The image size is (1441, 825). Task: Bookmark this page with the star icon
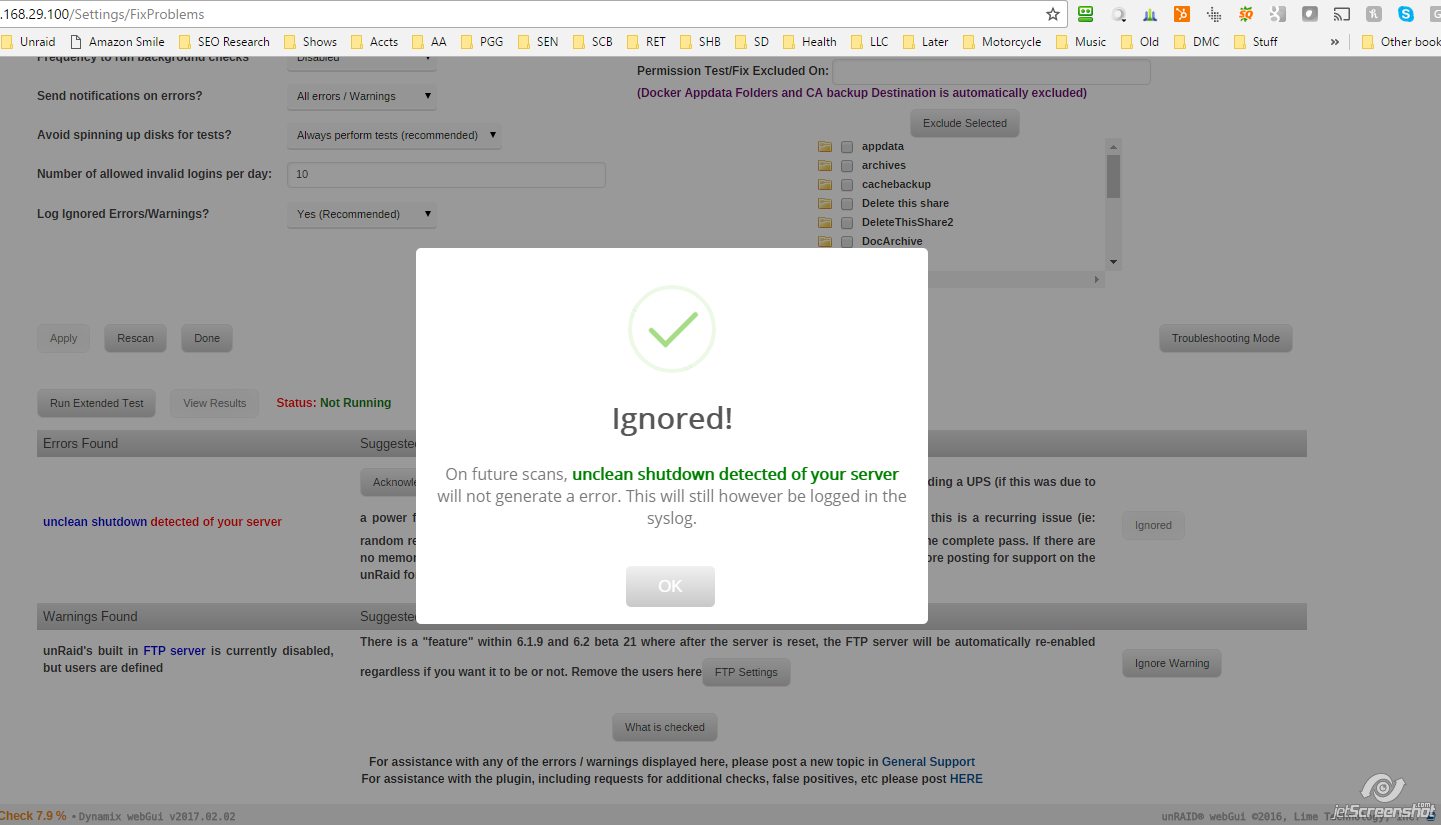(1052, 14)
